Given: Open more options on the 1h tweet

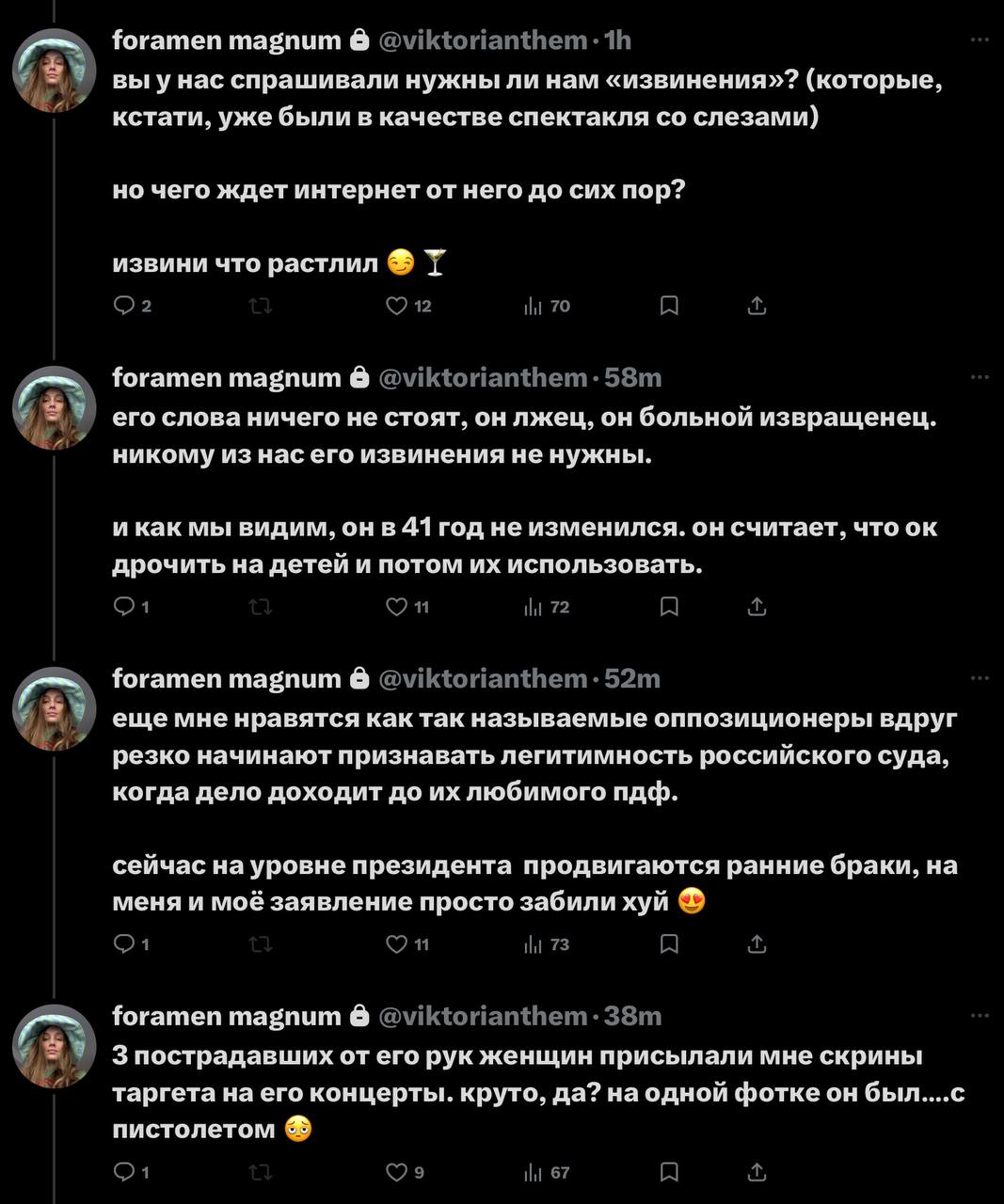Looking at the screenshot, I should [x=979, y=40].
